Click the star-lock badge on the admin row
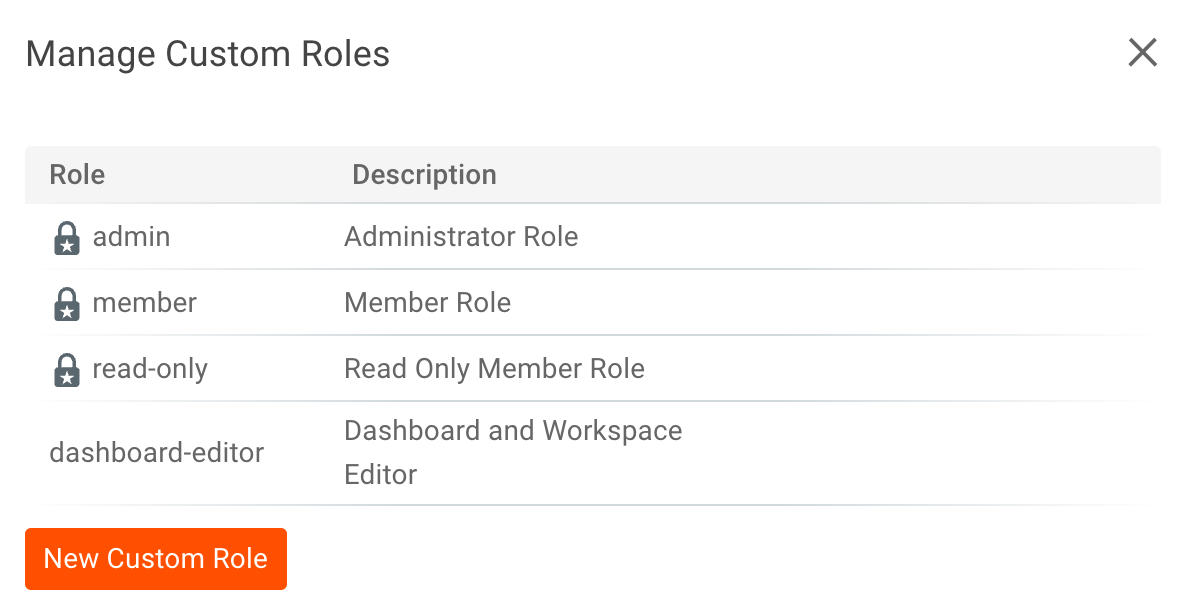Screen dimensions: 1187x616 coord(66,237)
